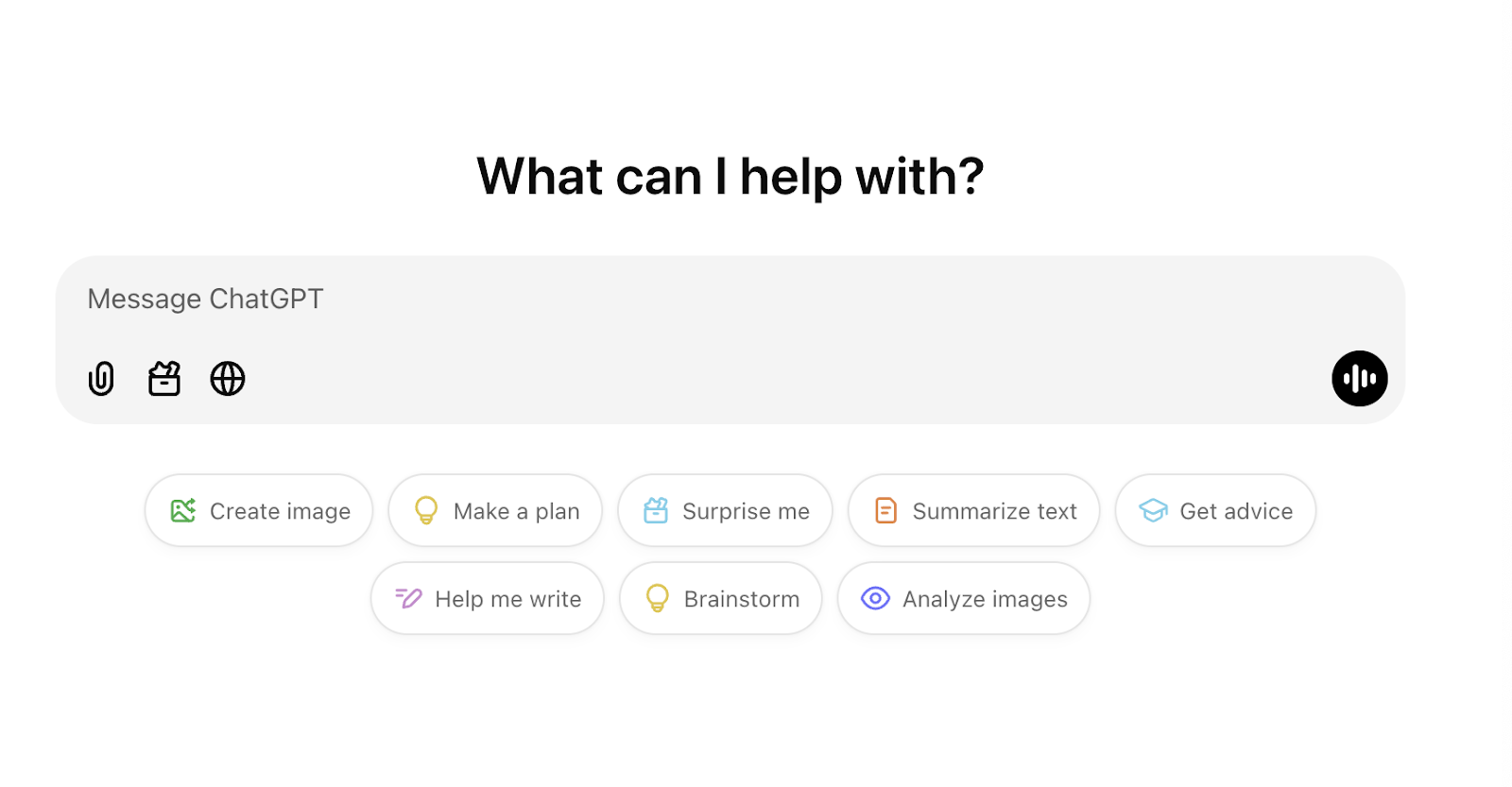
Task: Choose the Make a plan suggestion
Action: click(495, 511)
